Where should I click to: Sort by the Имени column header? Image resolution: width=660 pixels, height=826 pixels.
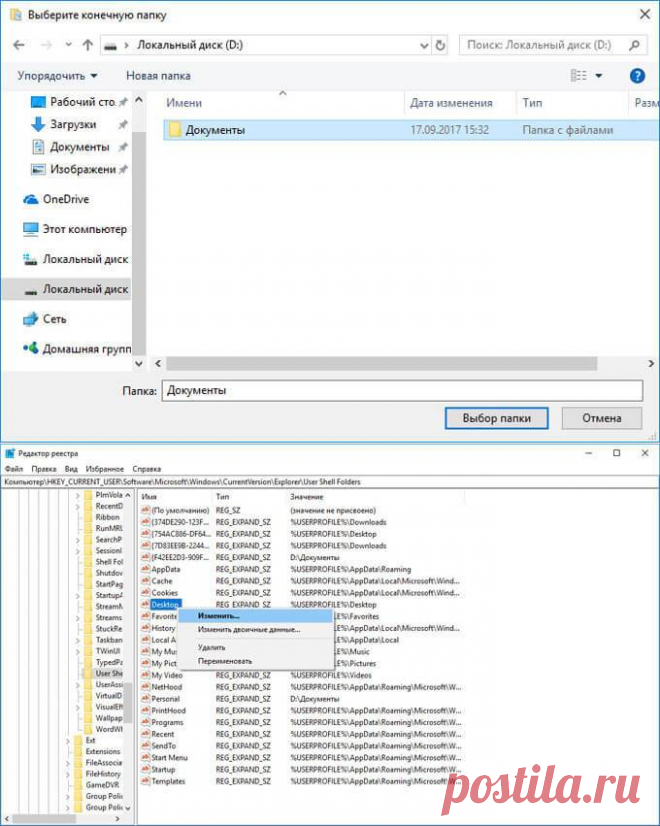coord(184,103)
